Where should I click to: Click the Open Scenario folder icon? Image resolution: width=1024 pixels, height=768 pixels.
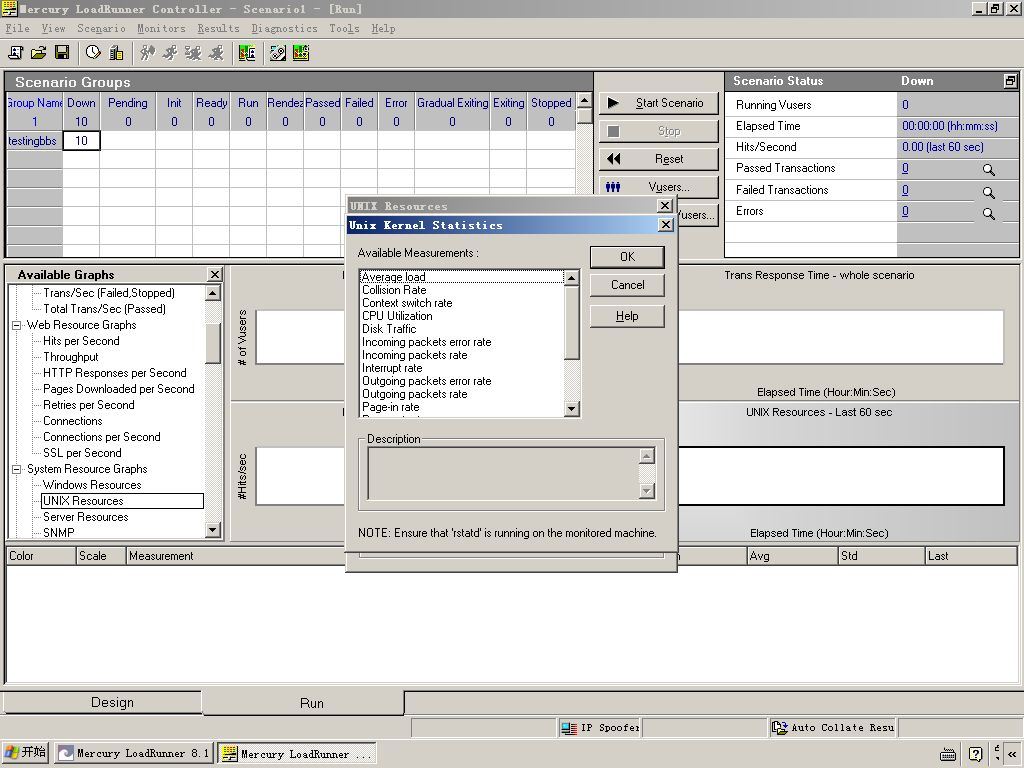coord(39,53)
